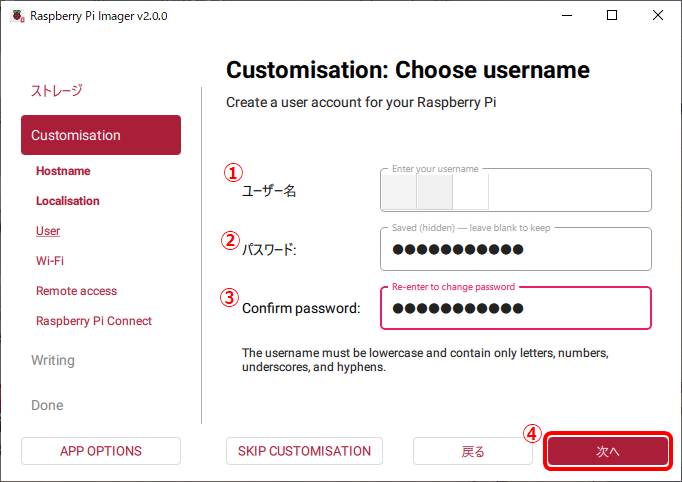Click the Raspberry Pi Imager title bar icon

(x=16, y=16)
